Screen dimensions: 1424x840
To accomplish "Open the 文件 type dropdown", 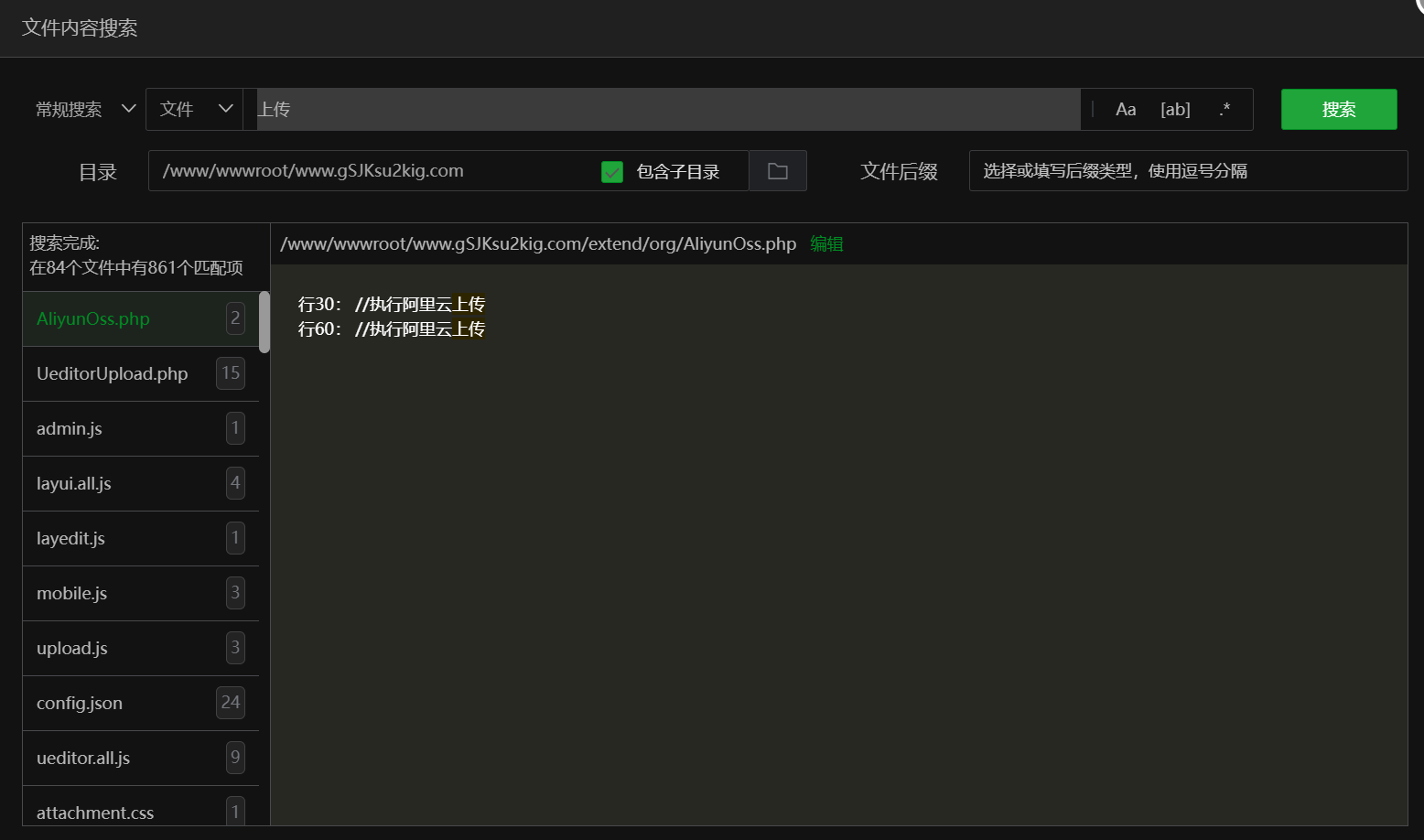I will click(195, 110).
